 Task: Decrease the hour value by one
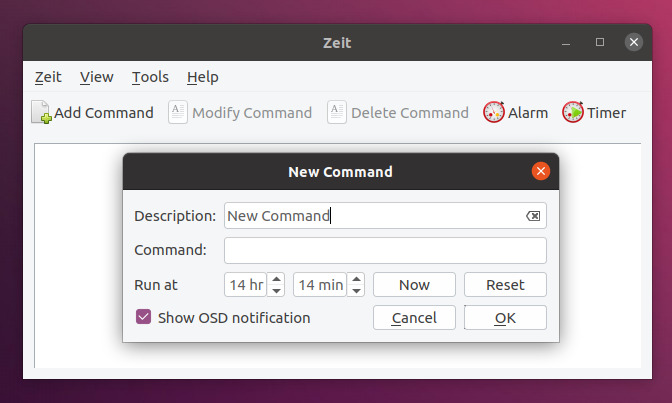click(277, 291)
